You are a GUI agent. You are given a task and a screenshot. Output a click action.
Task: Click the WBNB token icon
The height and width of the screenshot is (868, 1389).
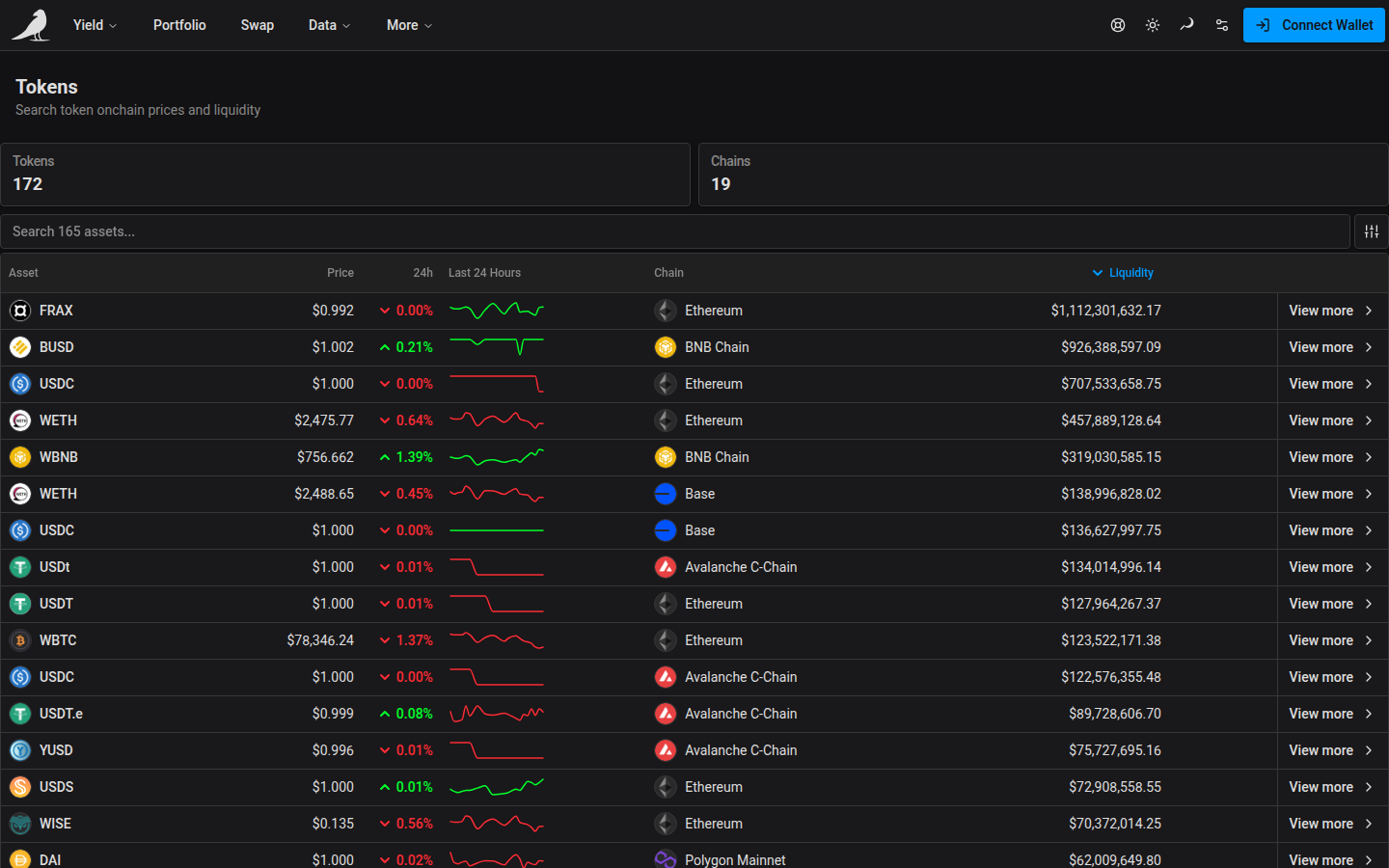click(x=20, y=457)
